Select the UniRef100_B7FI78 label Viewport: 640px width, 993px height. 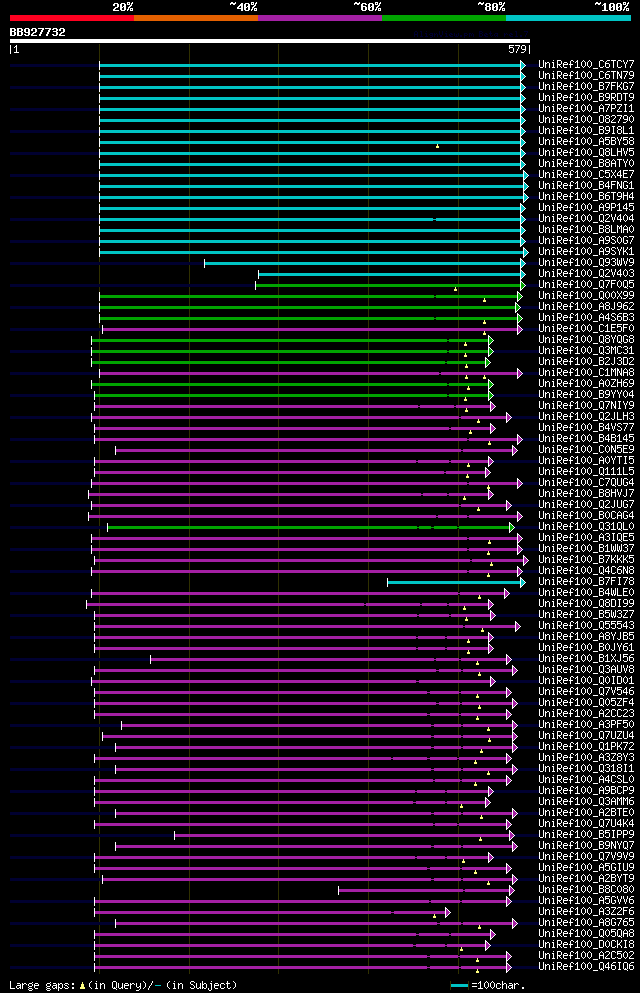pyautogui.click(x=586, y=581)
